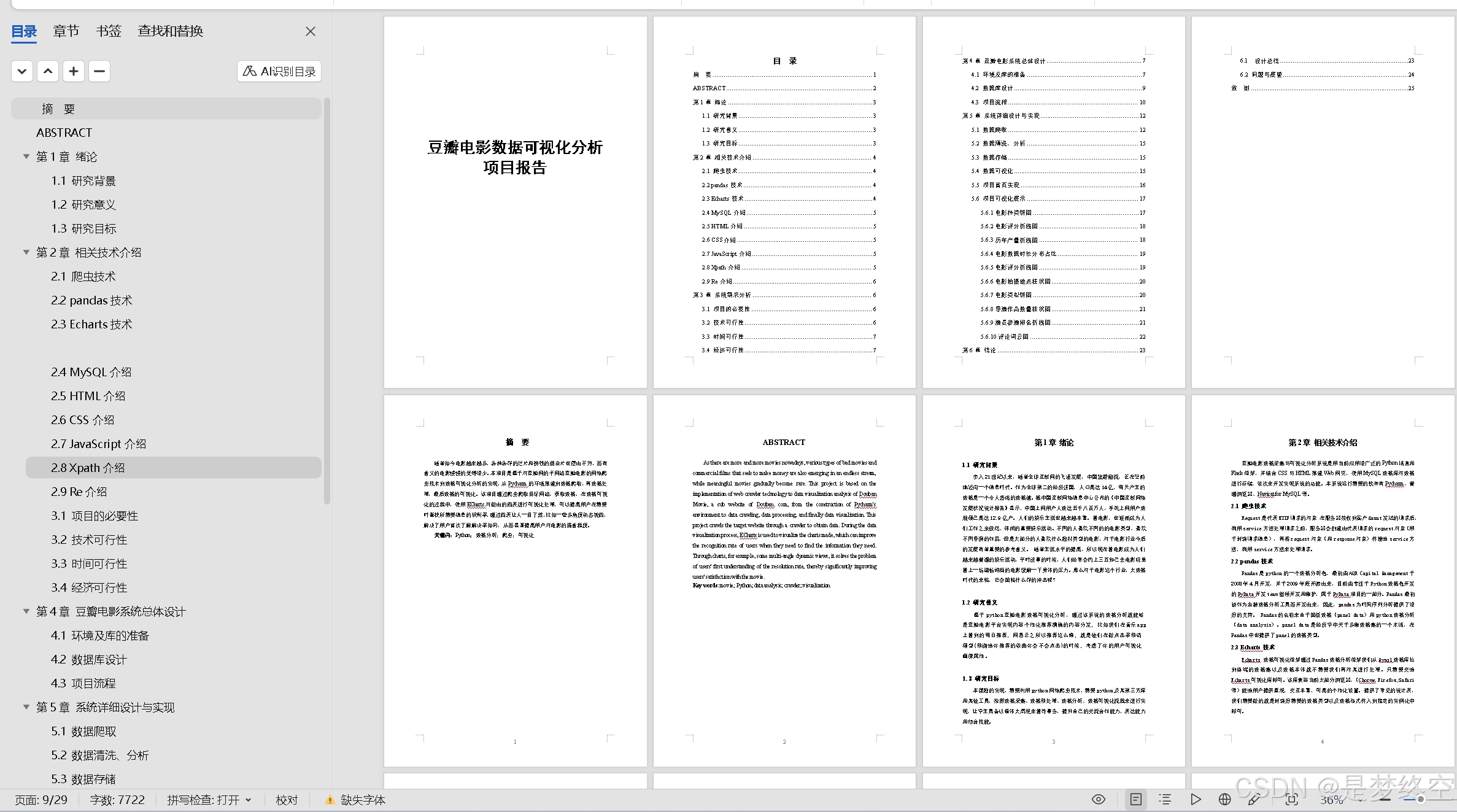Click the pen writing mode icon

(x=1254, y=799)
